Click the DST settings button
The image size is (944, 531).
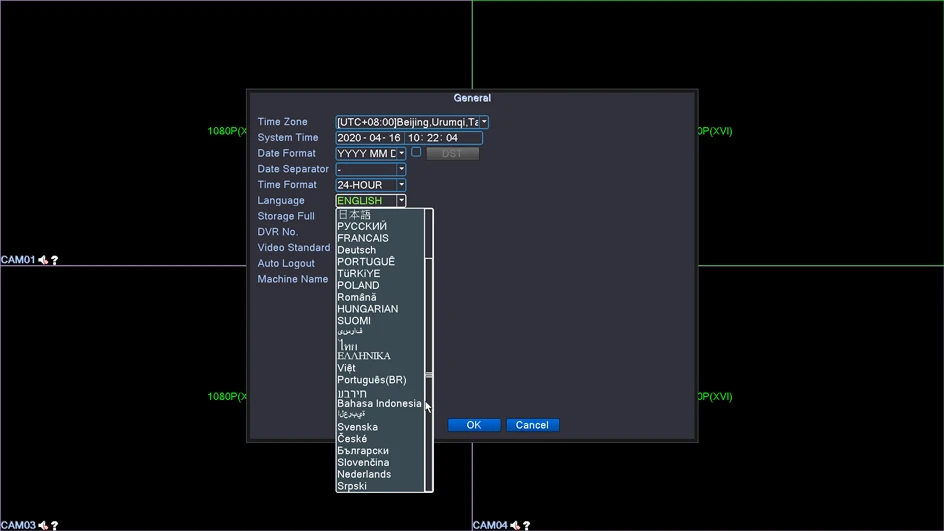452,154
